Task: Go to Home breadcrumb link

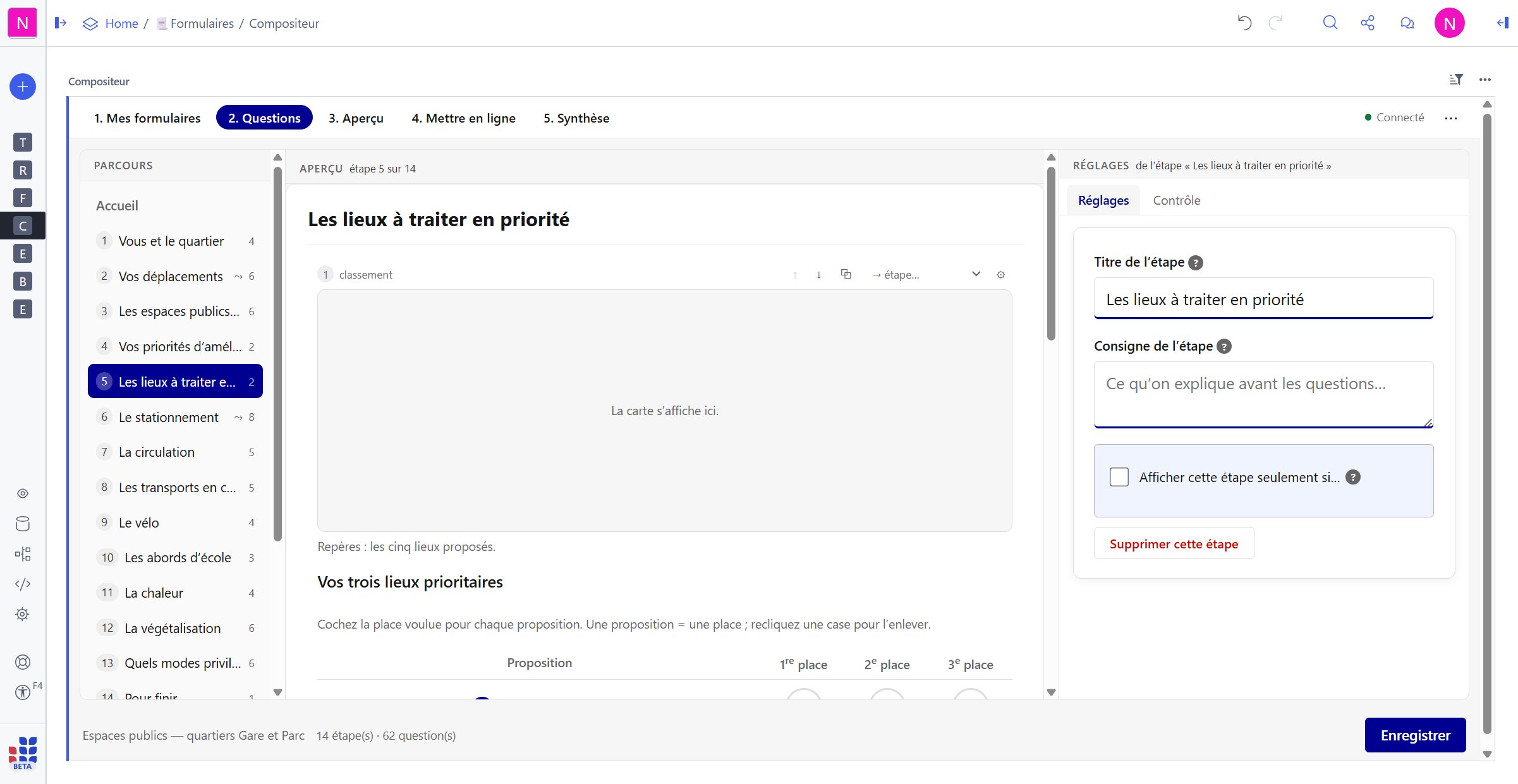Action: [x=121, y=23]
